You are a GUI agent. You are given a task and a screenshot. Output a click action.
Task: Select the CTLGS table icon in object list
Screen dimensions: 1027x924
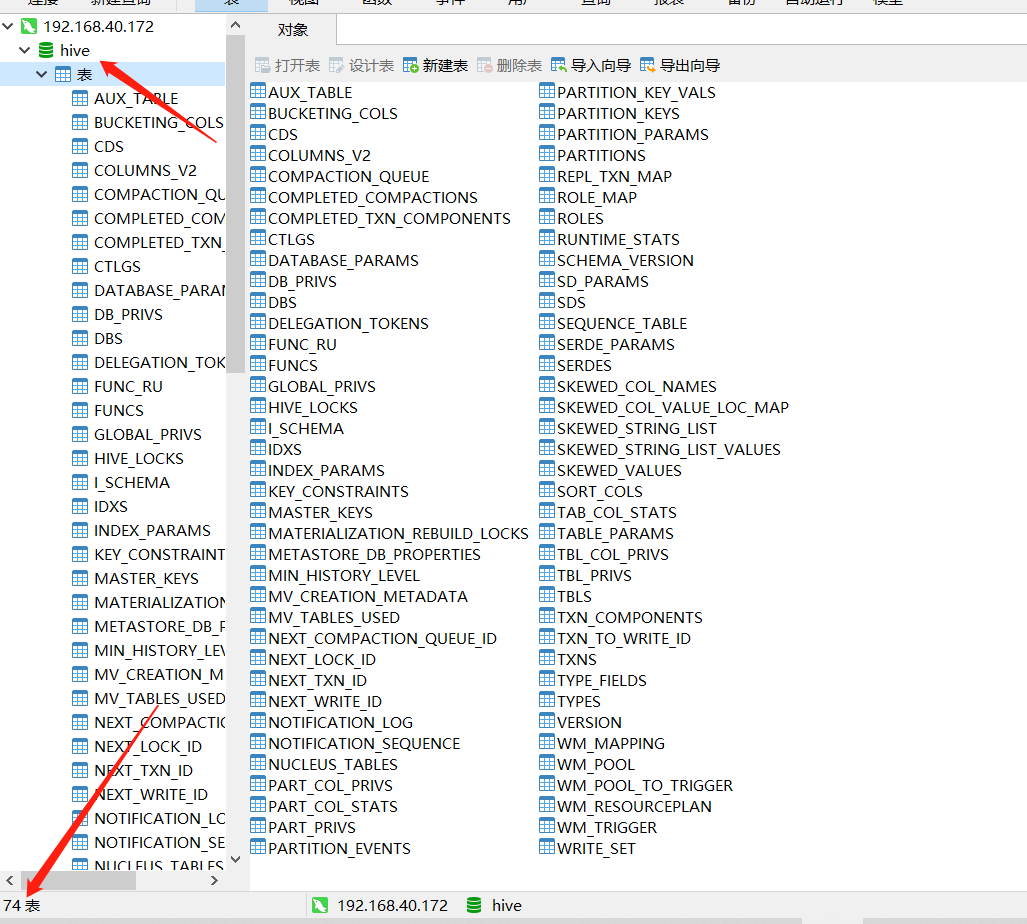click(258, 238)
